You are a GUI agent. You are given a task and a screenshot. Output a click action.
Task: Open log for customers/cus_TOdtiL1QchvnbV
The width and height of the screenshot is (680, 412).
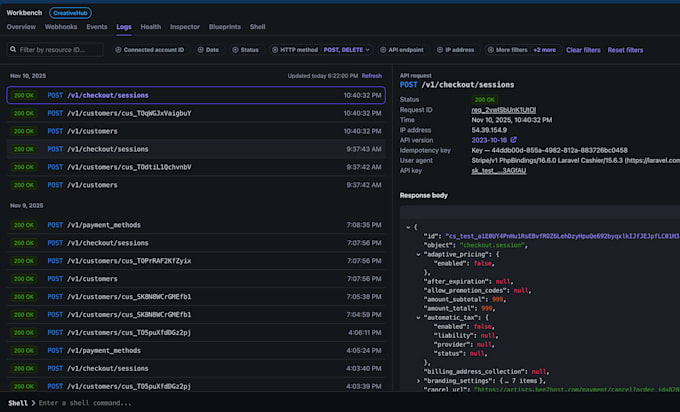point(196,167)
